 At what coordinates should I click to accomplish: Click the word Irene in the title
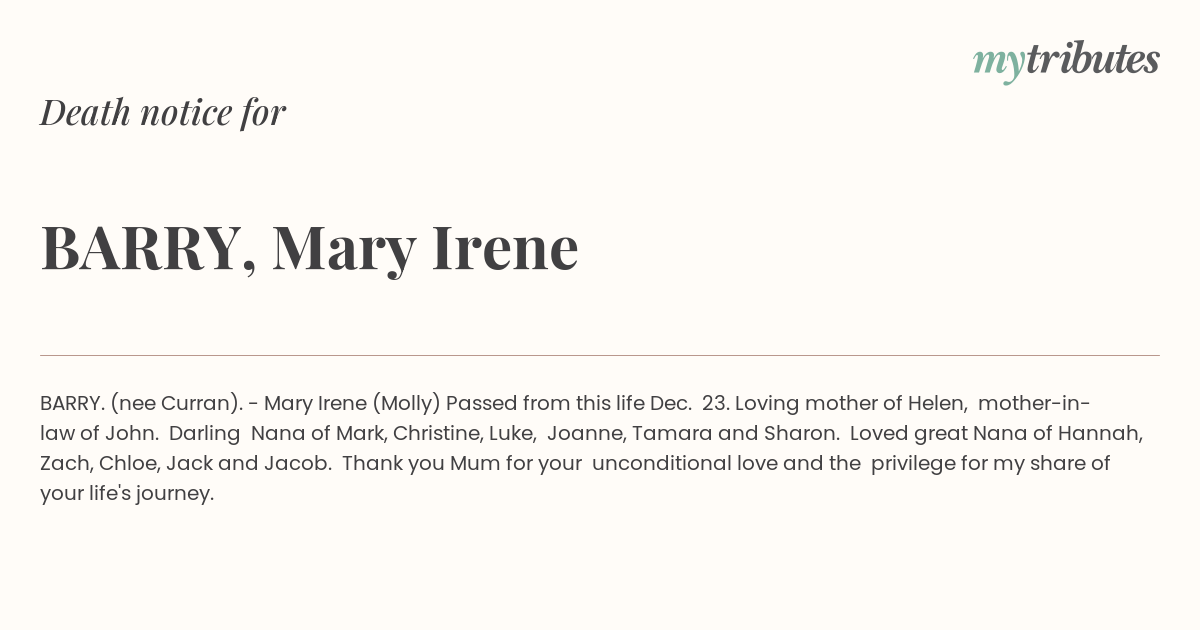tap(505, 247)
